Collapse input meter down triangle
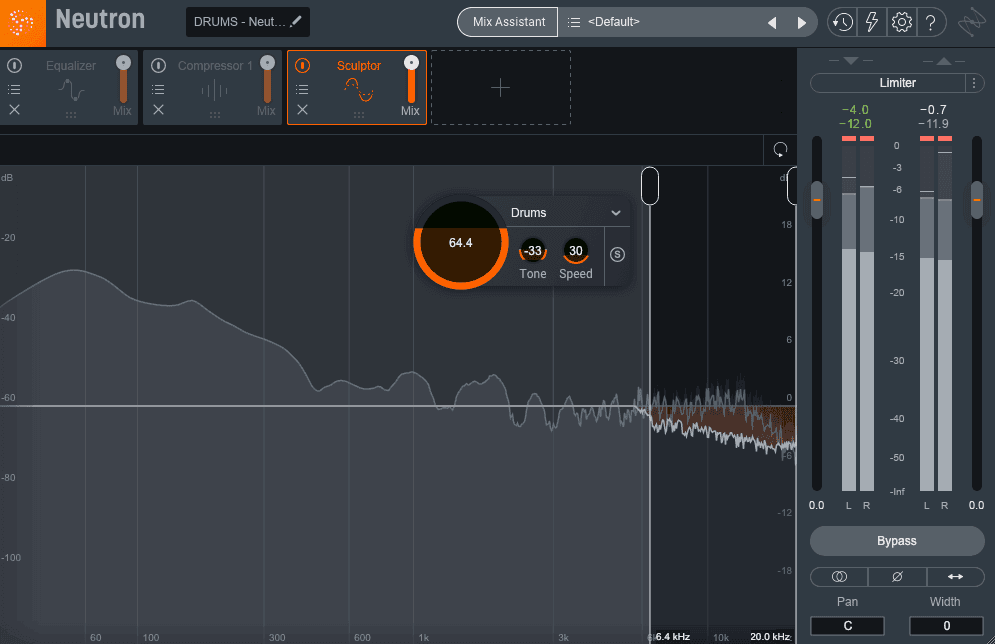995x644 pixels. pyautogui.click(x=851, y=61)
